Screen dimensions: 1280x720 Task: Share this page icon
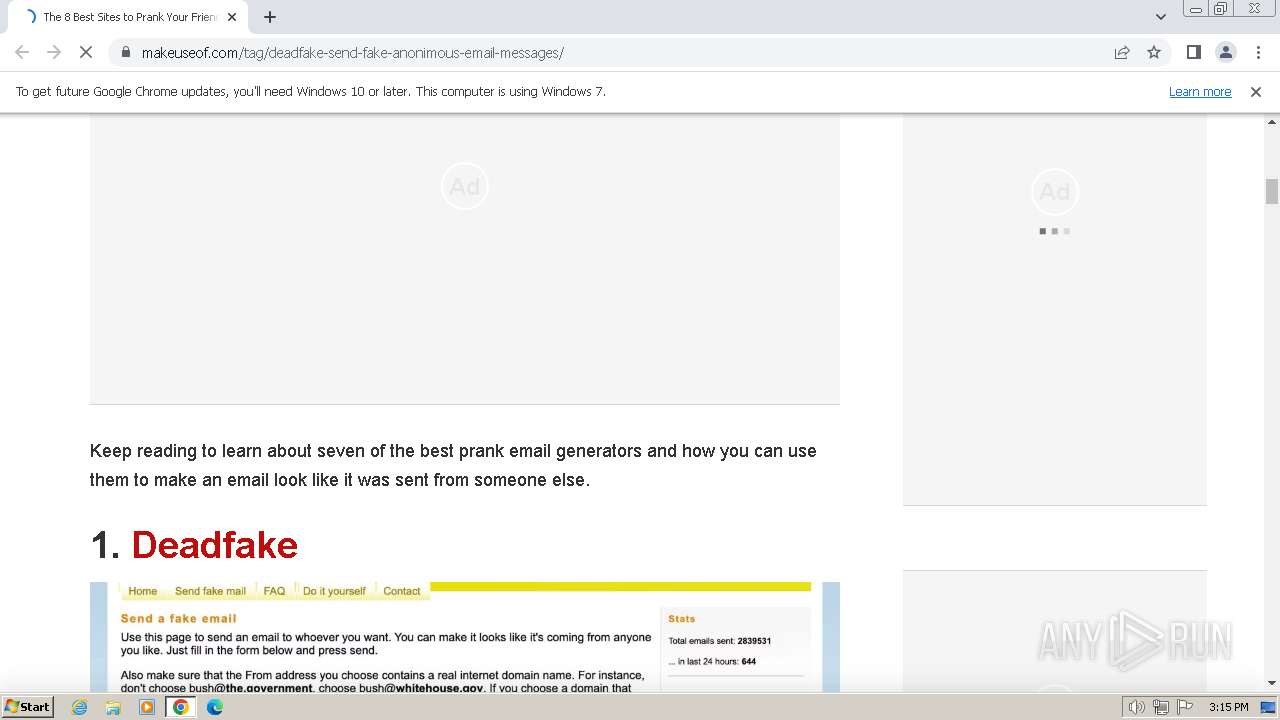point(1122,52)
